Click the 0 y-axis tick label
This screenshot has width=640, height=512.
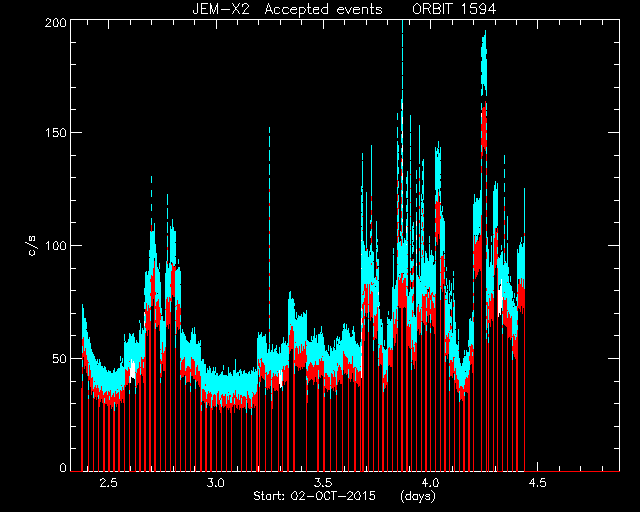pyautogui.click(x=63, y=468)
